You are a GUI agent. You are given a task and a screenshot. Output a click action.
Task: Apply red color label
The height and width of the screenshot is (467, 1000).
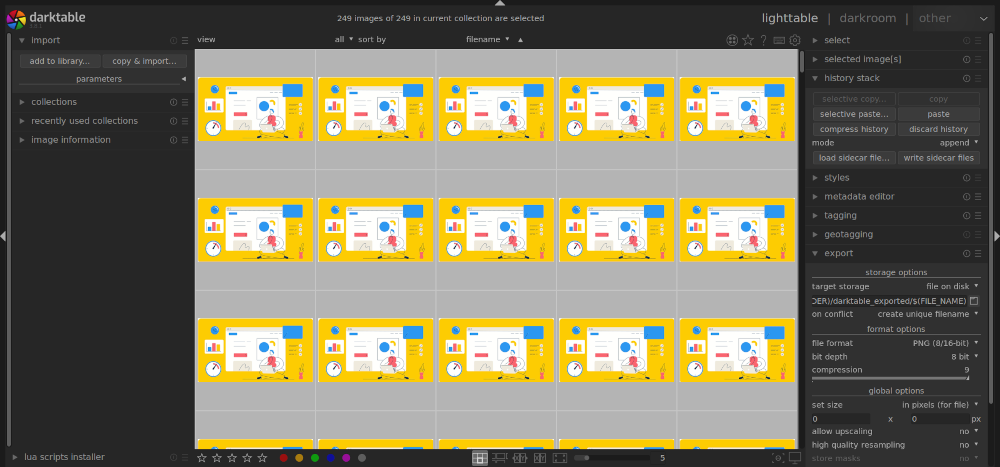[x=284, y=457]
